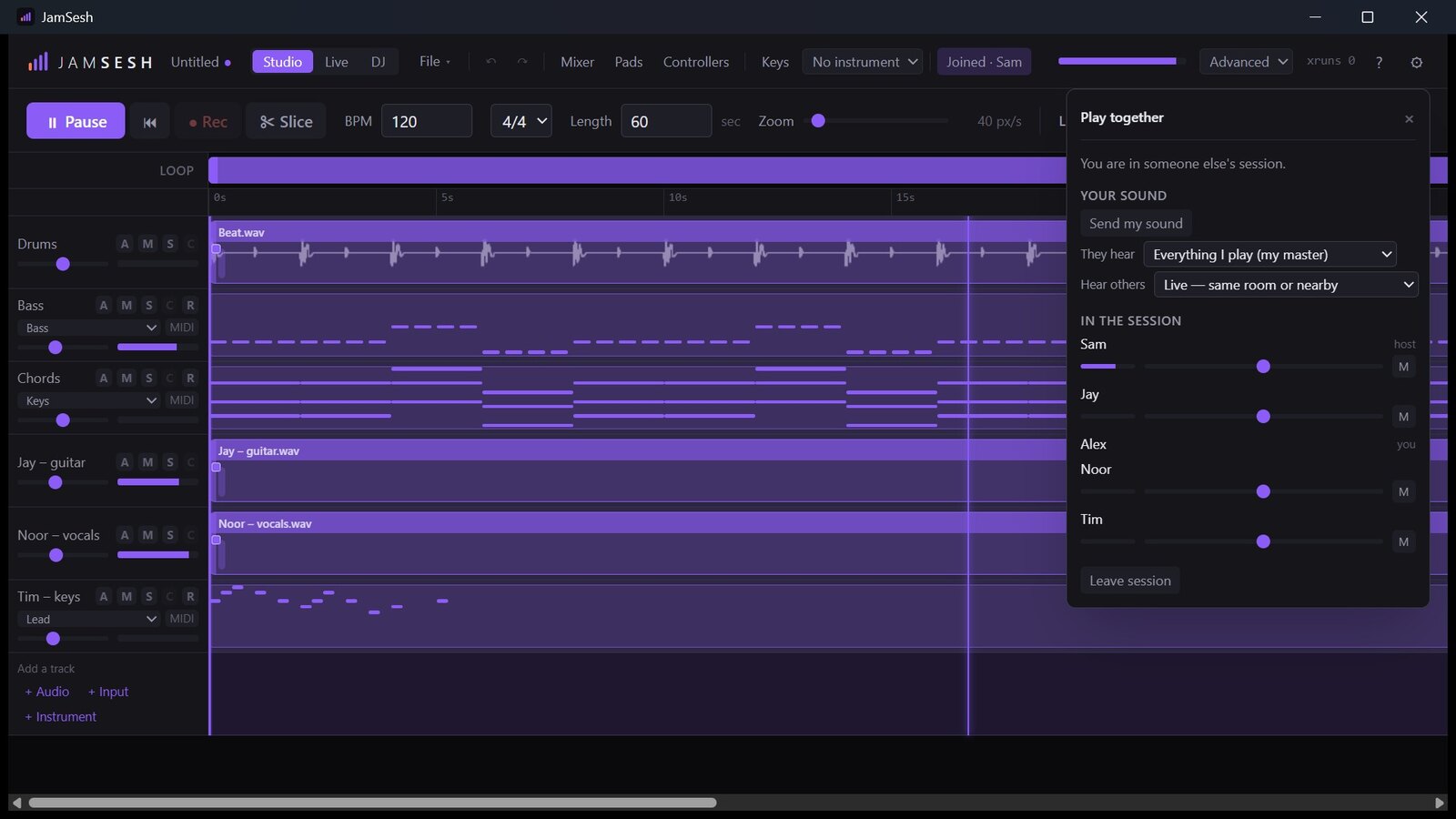This screenshot has width=1456, height=819.
Task: Start recording with the Rec button
Action: pos(207,121)
